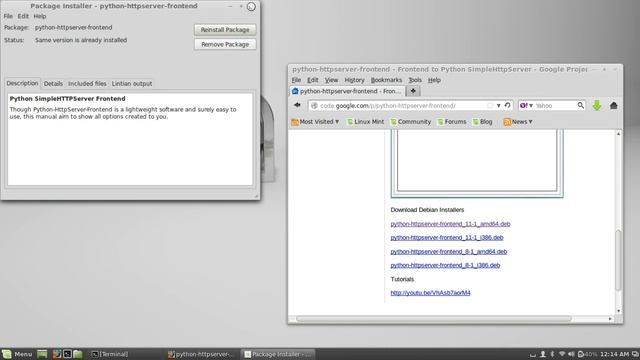Open the File menu in Package Installer

coord(8,16)
